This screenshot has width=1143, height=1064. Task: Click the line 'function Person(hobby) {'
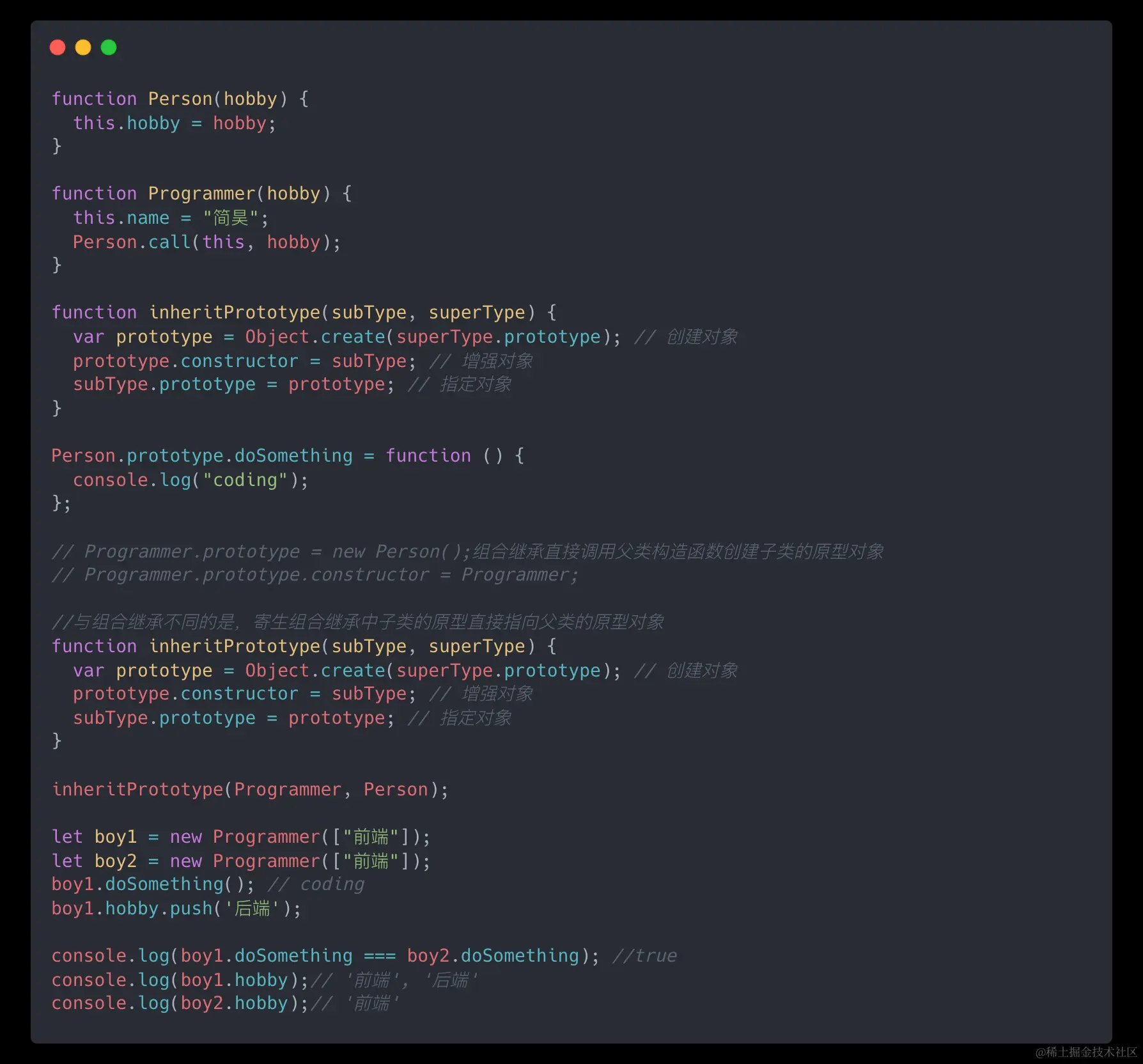click(180, 99)
